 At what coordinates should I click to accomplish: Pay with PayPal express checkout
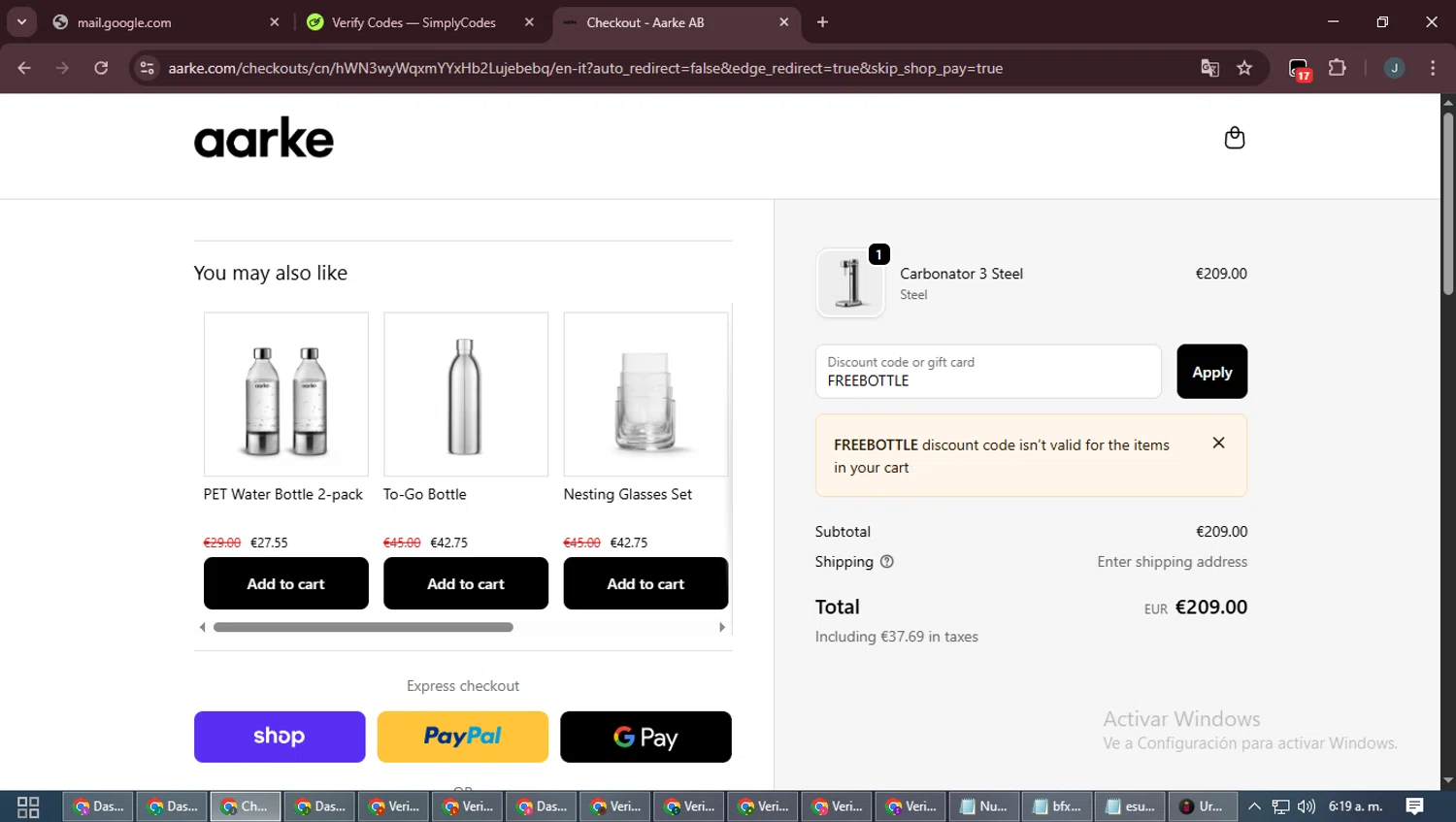point(463,737)
